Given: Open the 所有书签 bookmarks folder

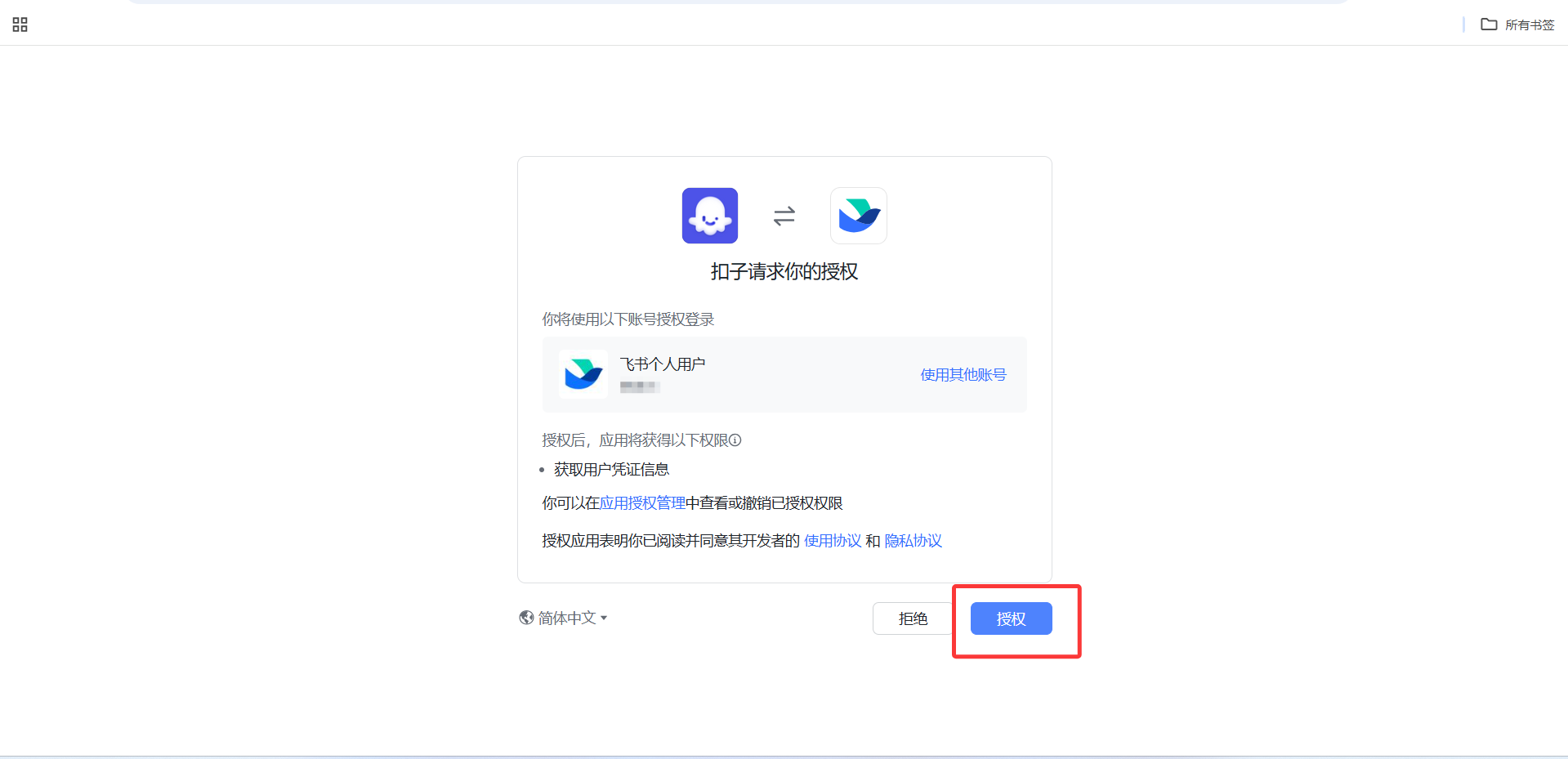Looking at the screenshot, I should pyautogui.click(x=1517, y=25).
